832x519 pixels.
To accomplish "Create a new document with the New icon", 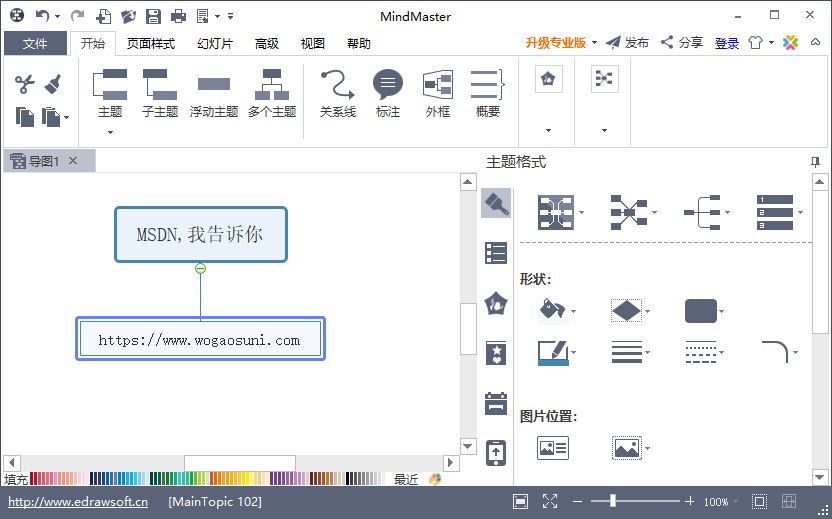I will click(103, 16).
